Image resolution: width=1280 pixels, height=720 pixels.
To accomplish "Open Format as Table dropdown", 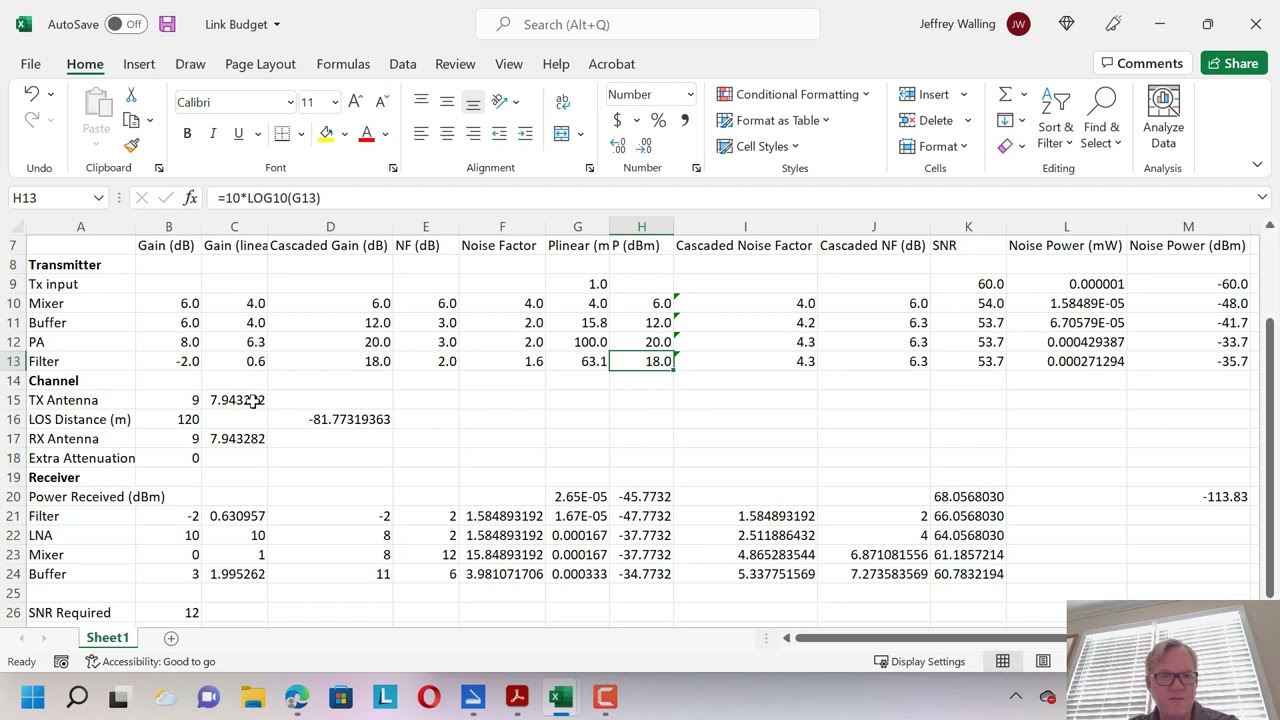I will click(773, 120).
